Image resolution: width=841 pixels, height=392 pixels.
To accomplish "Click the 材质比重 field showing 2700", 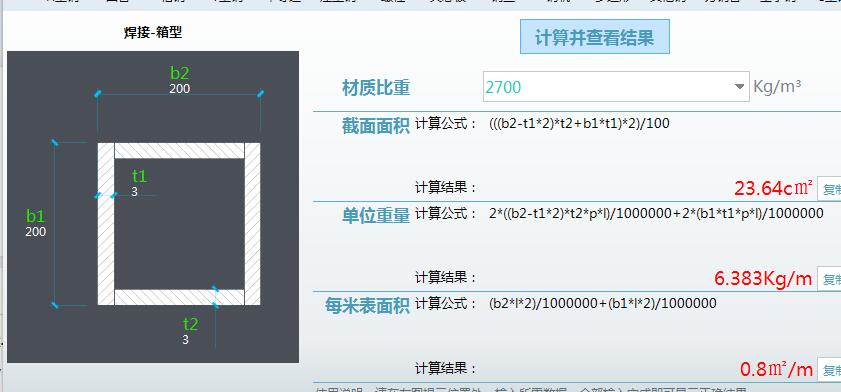I will (x=616, y=86).
